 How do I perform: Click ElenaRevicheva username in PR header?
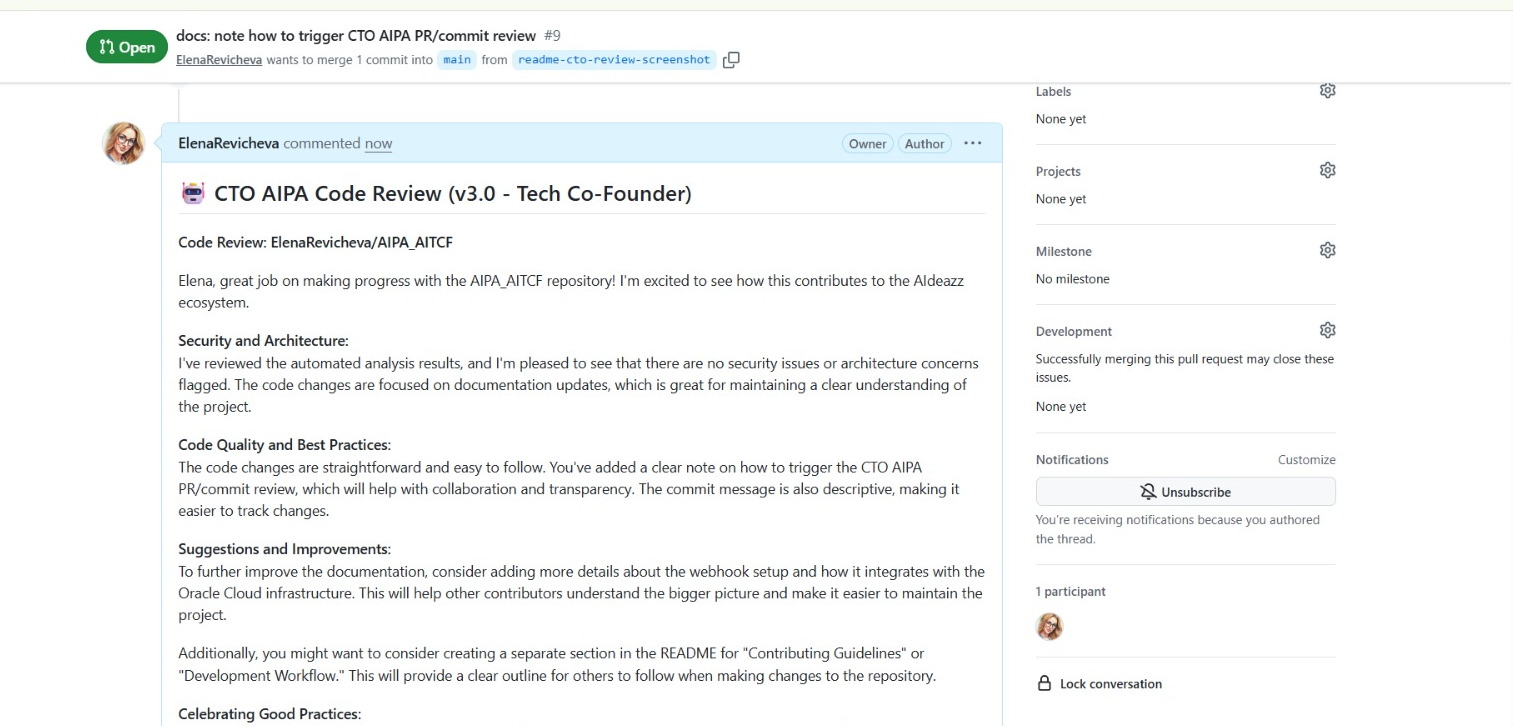219,60
